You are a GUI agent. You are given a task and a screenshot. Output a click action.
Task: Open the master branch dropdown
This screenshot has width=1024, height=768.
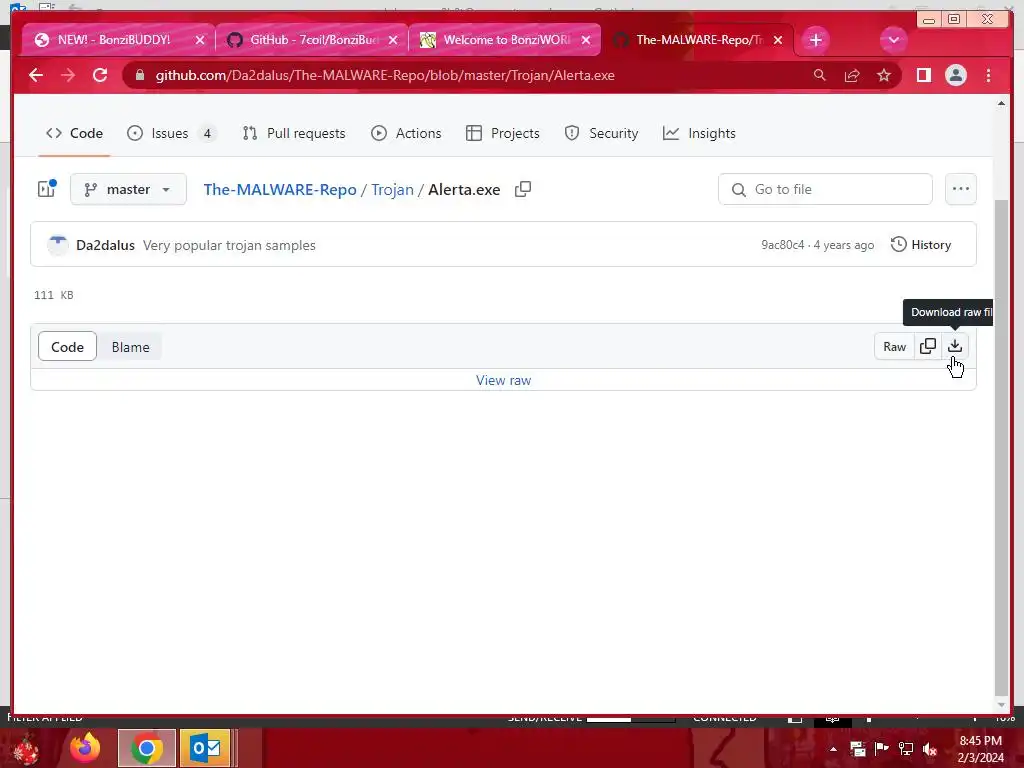(x=128, y=189)
